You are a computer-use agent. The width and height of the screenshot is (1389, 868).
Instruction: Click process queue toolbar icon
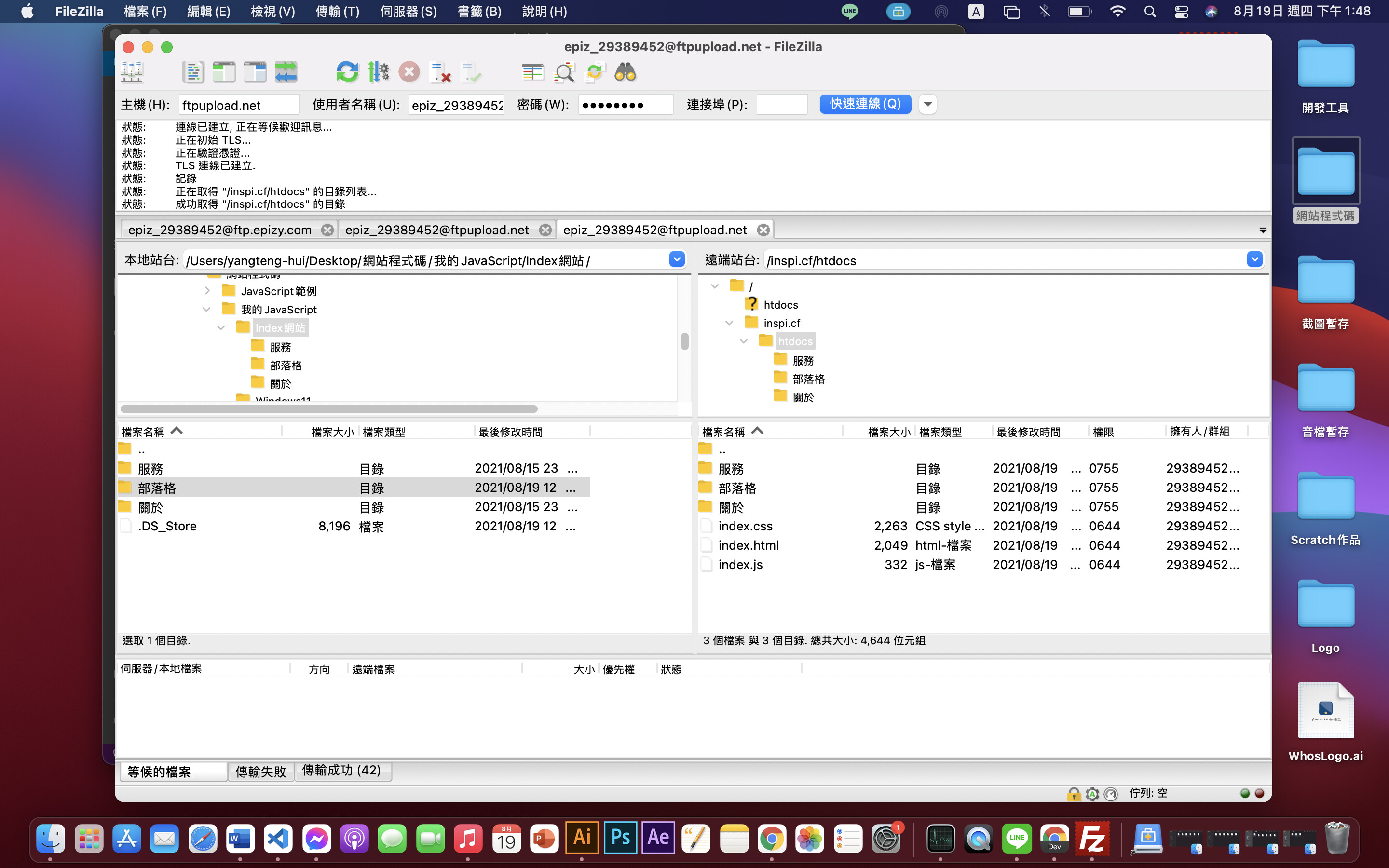[x=378, y=72]
